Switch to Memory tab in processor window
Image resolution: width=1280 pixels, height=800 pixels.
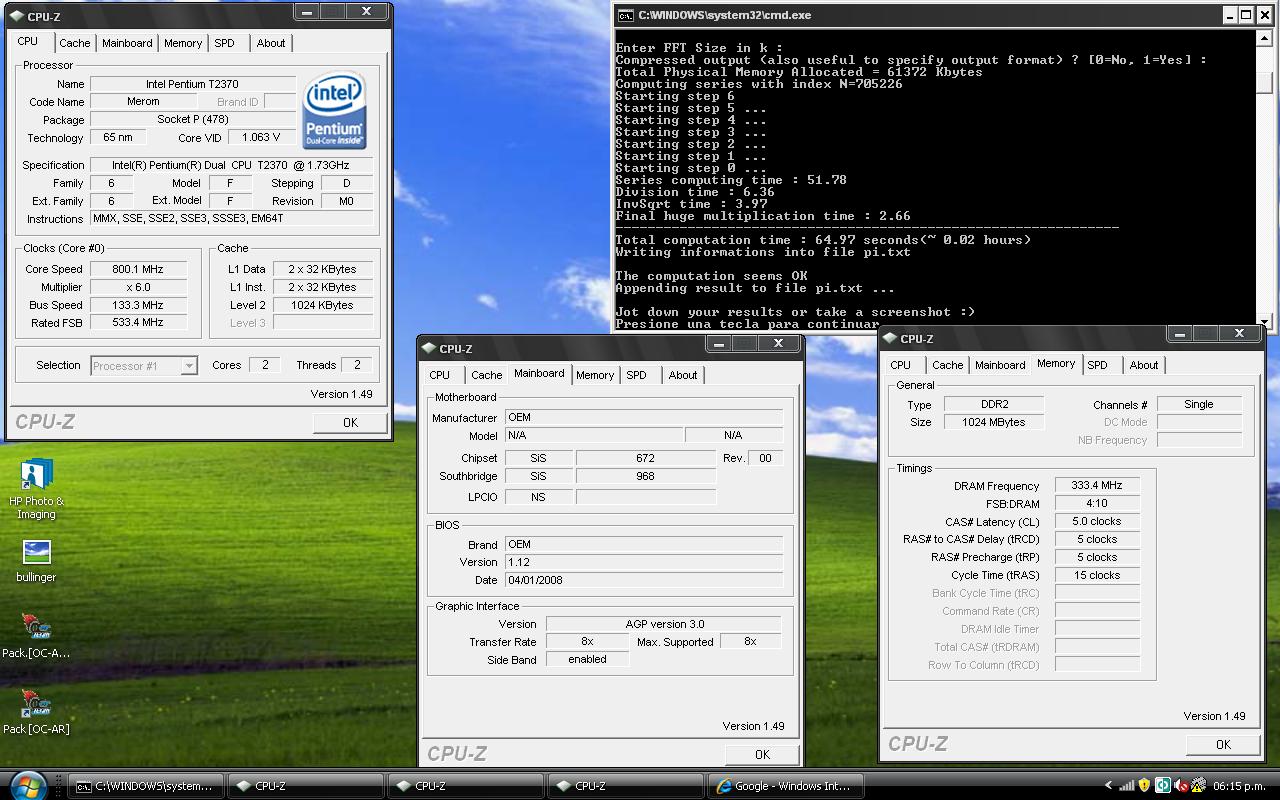pos(183,43)
